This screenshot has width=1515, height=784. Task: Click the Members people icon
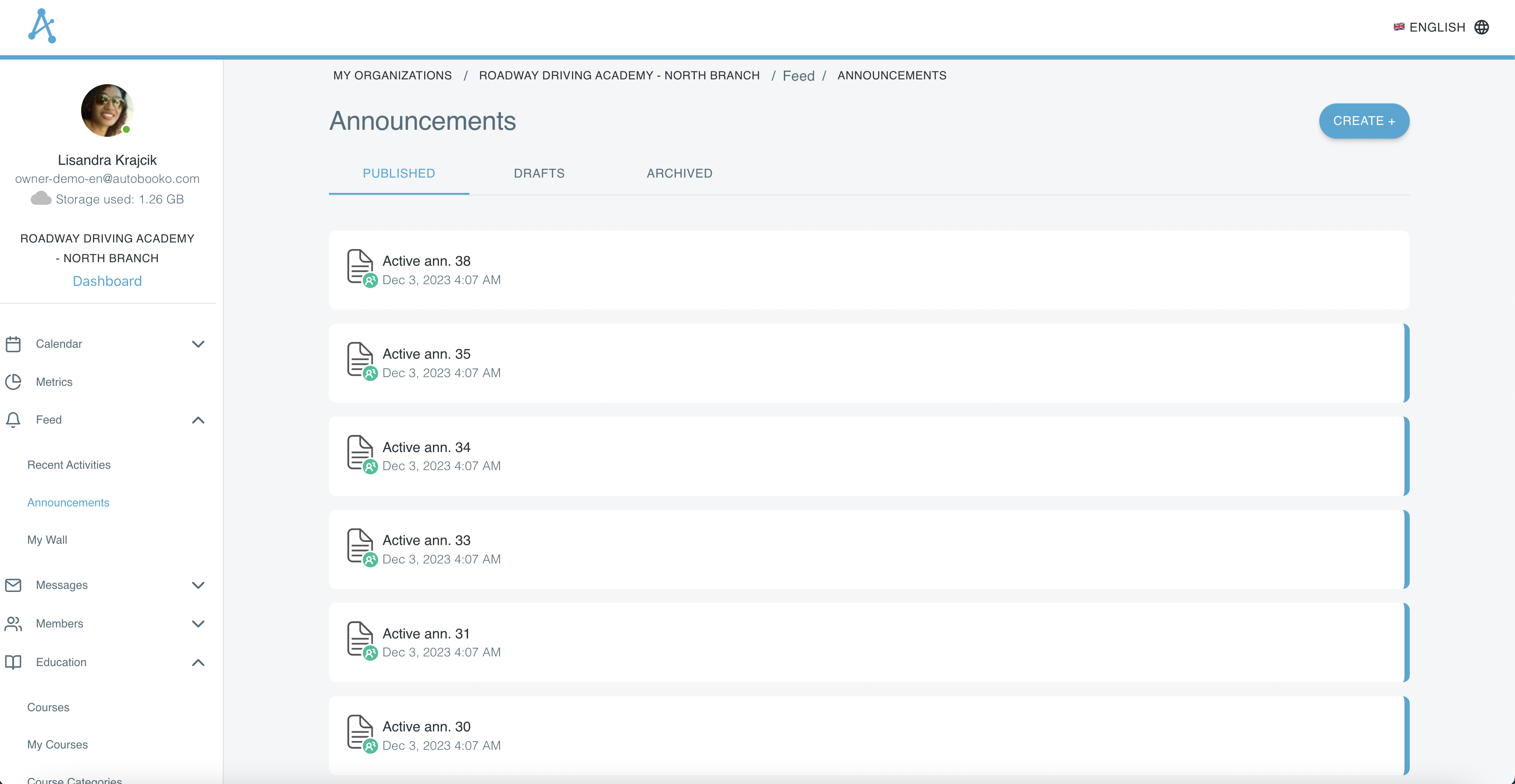[14, 624]
